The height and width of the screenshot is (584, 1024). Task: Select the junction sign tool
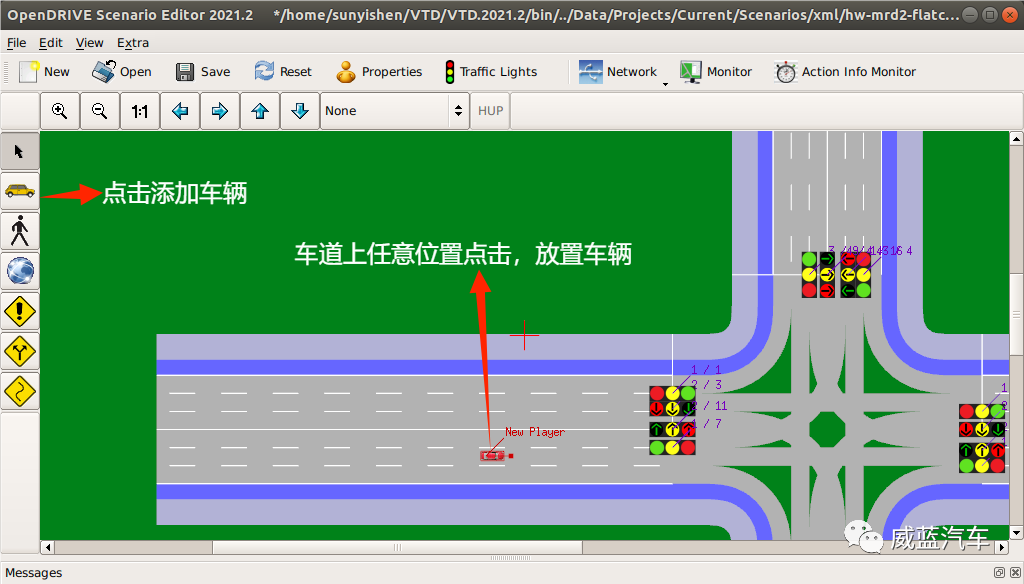point(20,351)
